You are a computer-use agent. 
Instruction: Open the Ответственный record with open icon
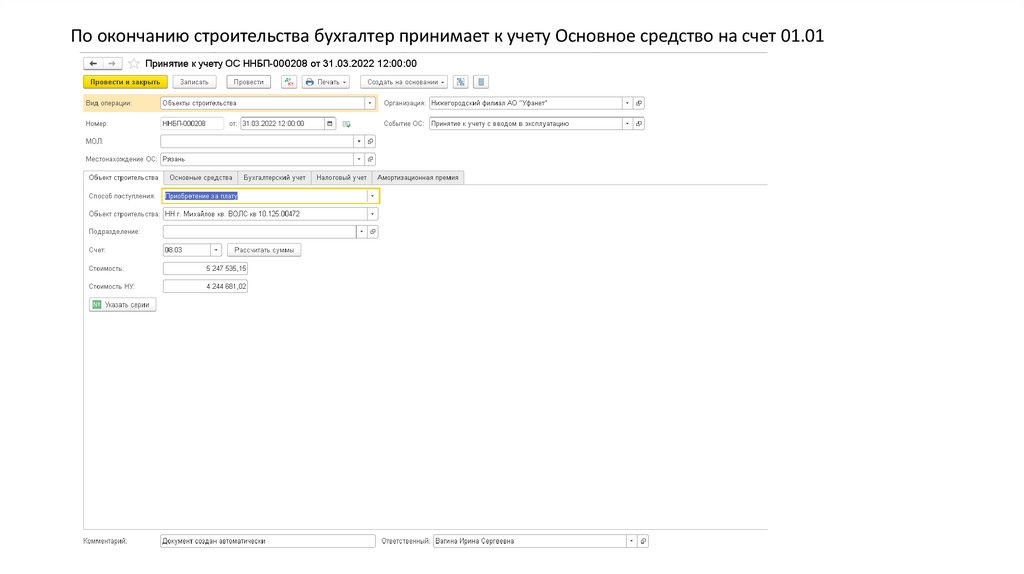[643, 541]
